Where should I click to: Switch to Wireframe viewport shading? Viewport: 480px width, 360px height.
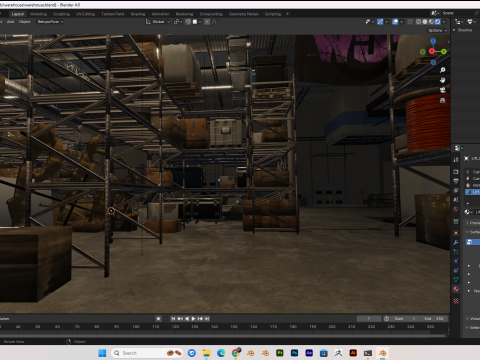click(418, 22)
